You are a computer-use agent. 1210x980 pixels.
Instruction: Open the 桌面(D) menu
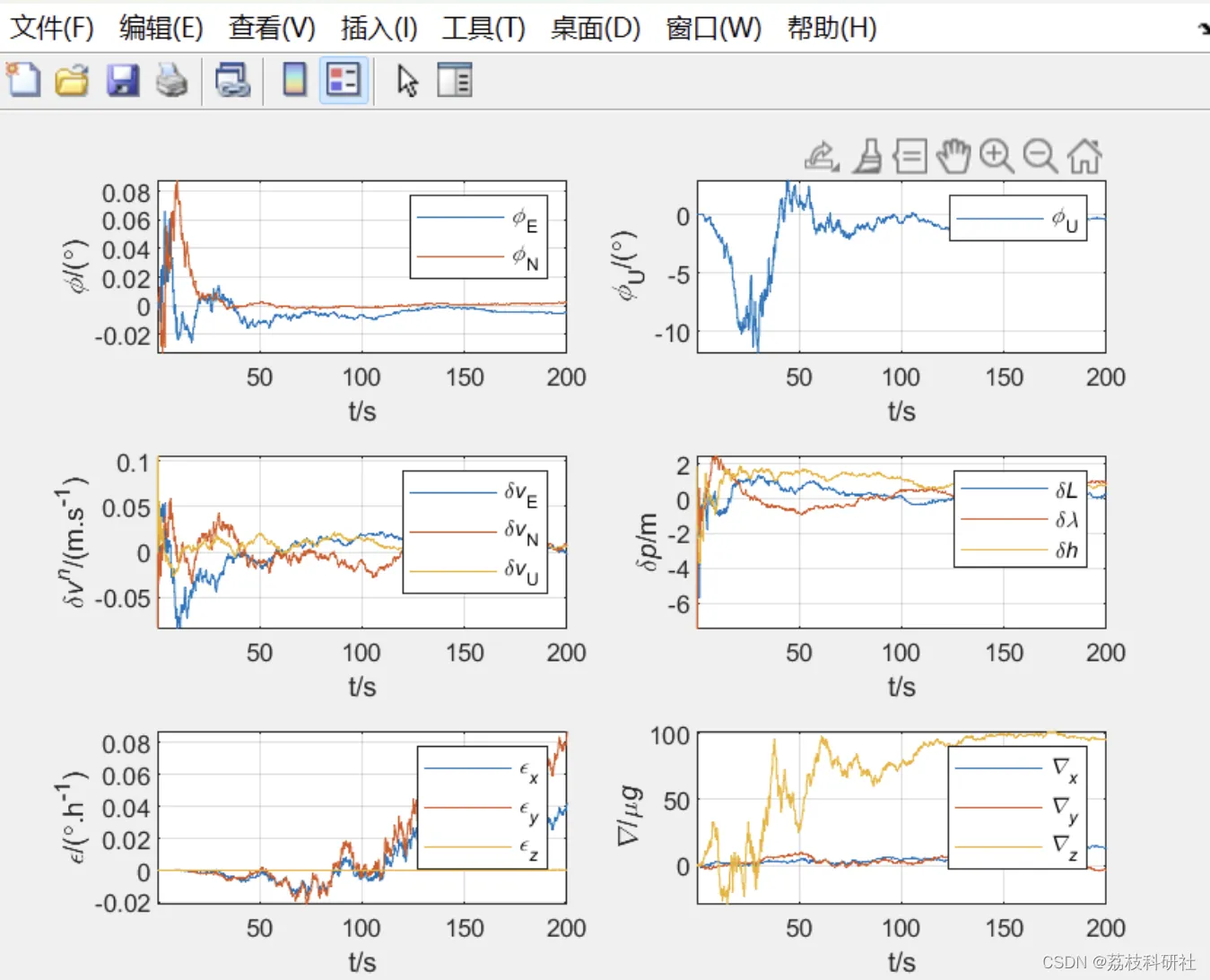click(x=596, y=28)
